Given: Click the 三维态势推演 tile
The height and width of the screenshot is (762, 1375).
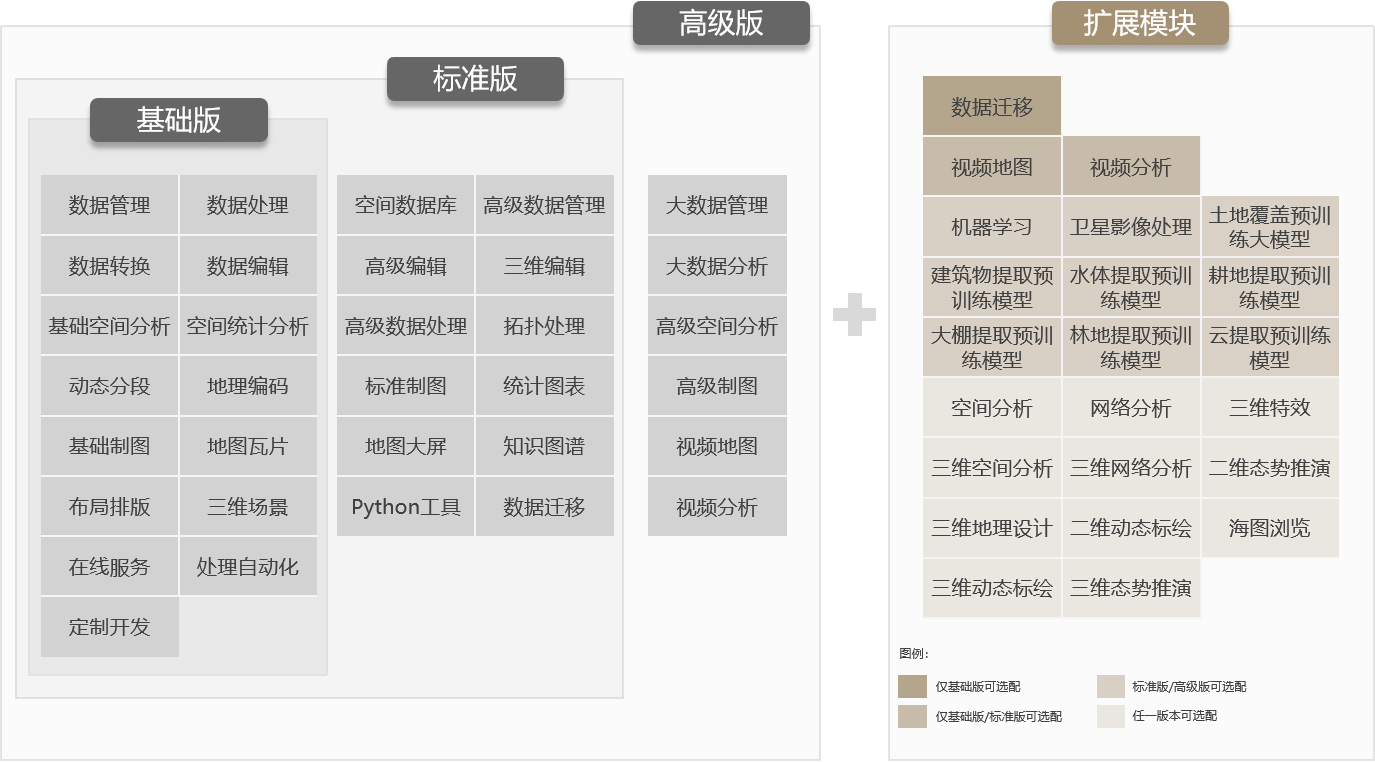Looking at the screenshot, I should [x=1130, y=588].
